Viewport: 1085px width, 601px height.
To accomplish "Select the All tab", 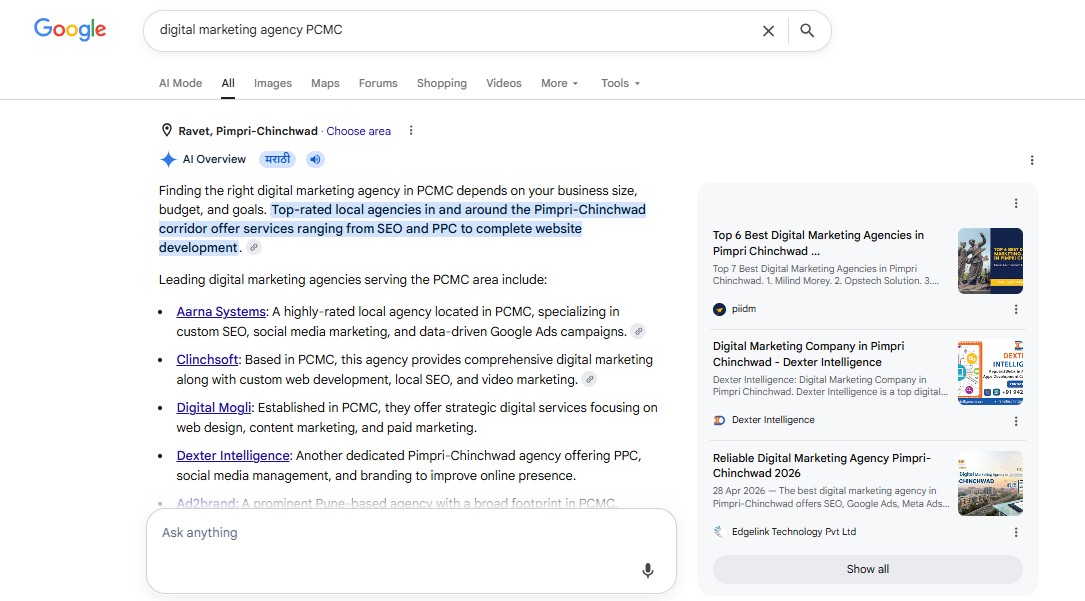I will 228,83.
